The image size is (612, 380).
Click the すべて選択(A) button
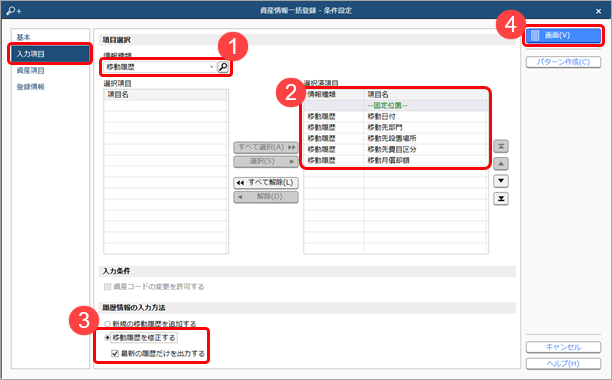(266, 147)
